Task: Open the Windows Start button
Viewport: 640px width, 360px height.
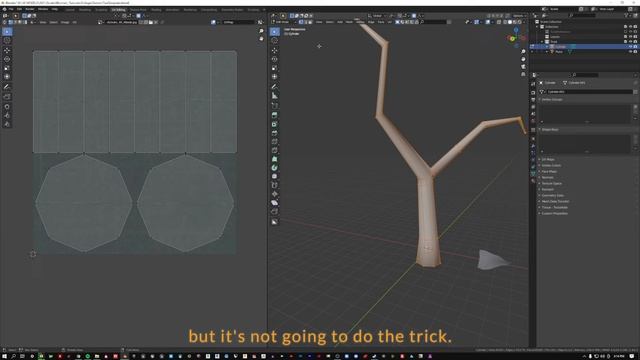Action: 4,356
